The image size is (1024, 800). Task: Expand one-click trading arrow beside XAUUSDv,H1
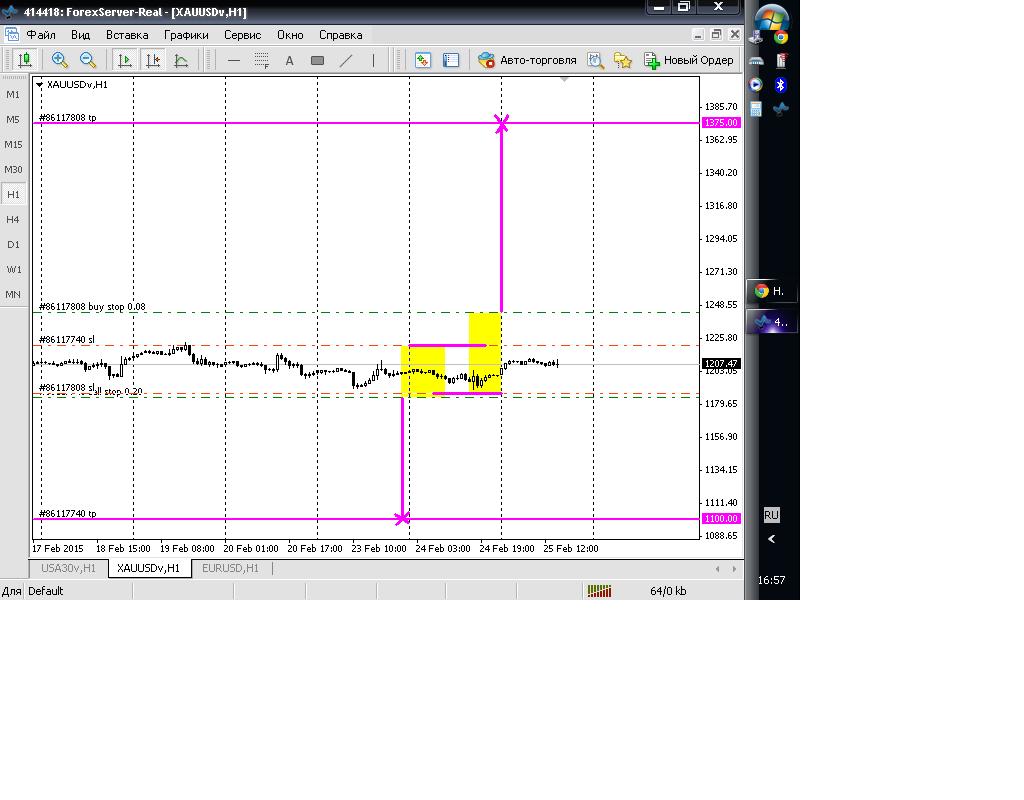pos(40,85)
